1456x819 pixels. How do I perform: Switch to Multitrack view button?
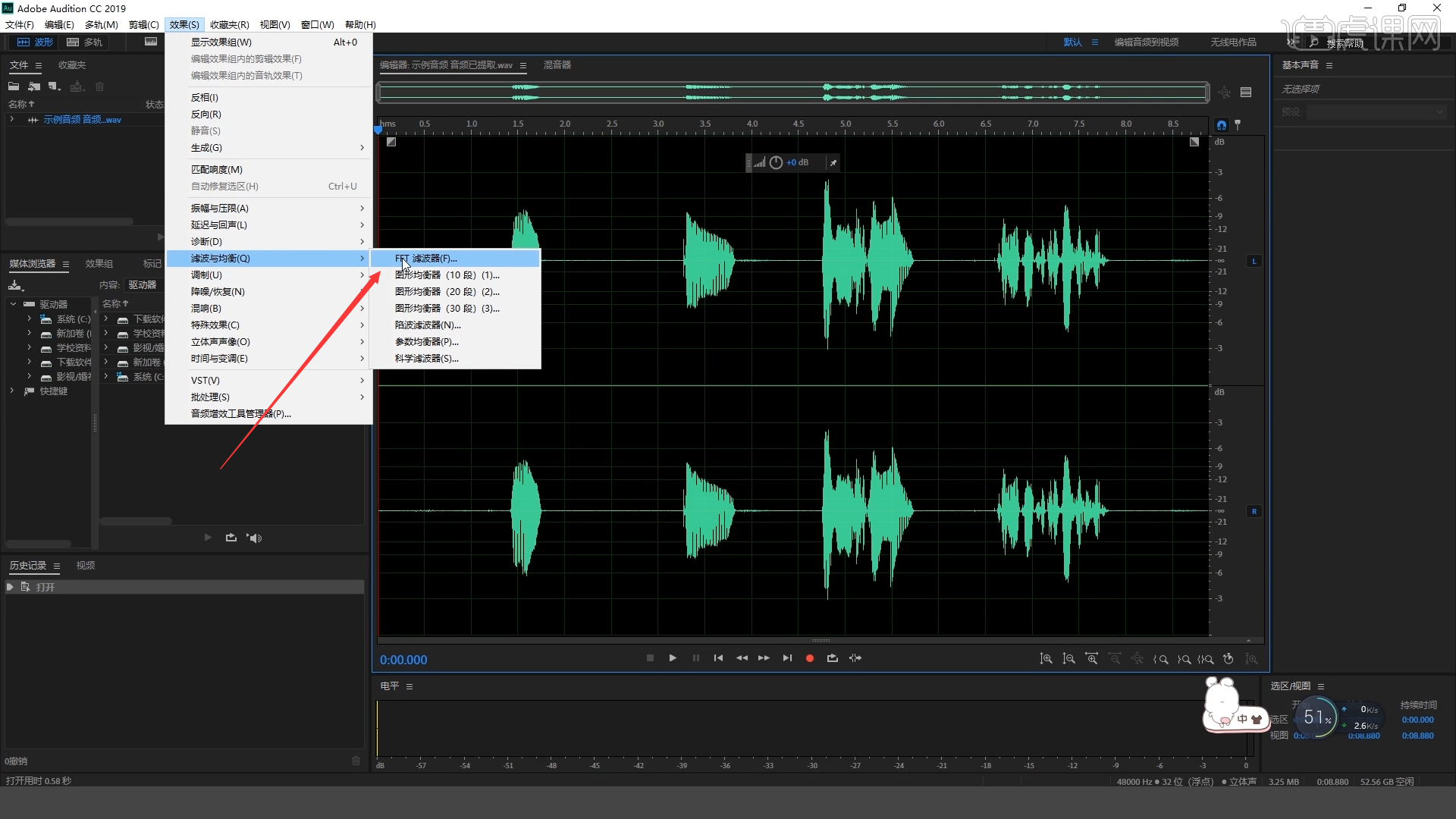(84, 42)
